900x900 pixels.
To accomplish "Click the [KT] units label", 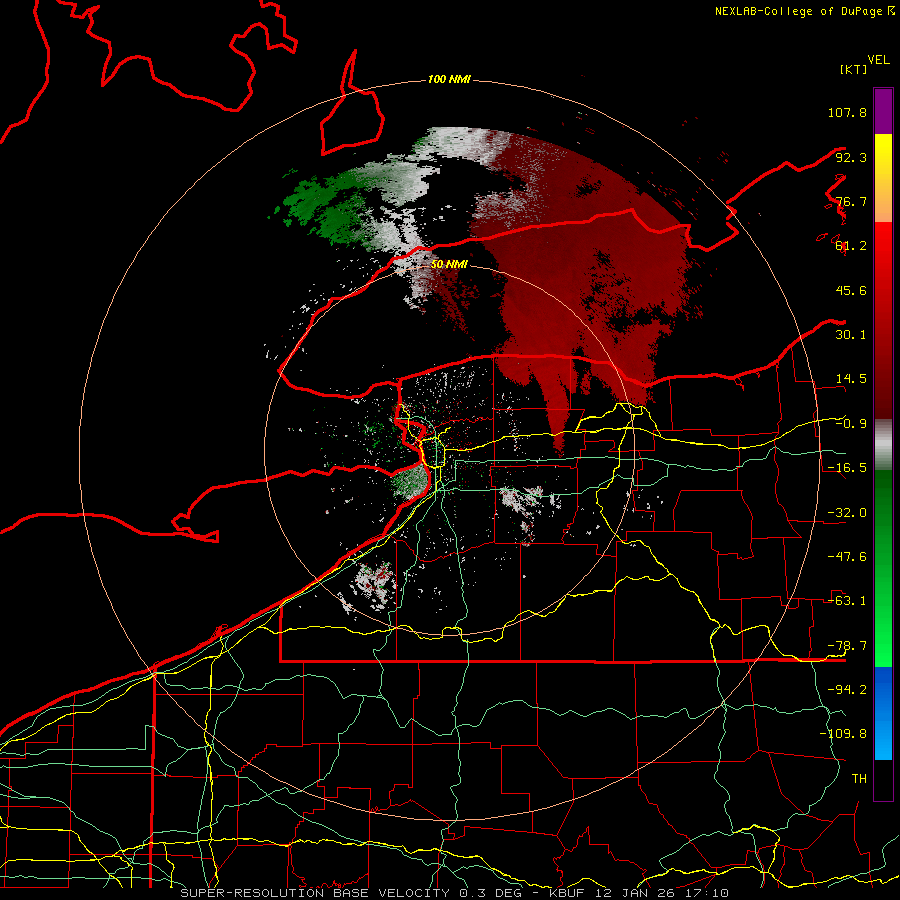I will 853,69.
